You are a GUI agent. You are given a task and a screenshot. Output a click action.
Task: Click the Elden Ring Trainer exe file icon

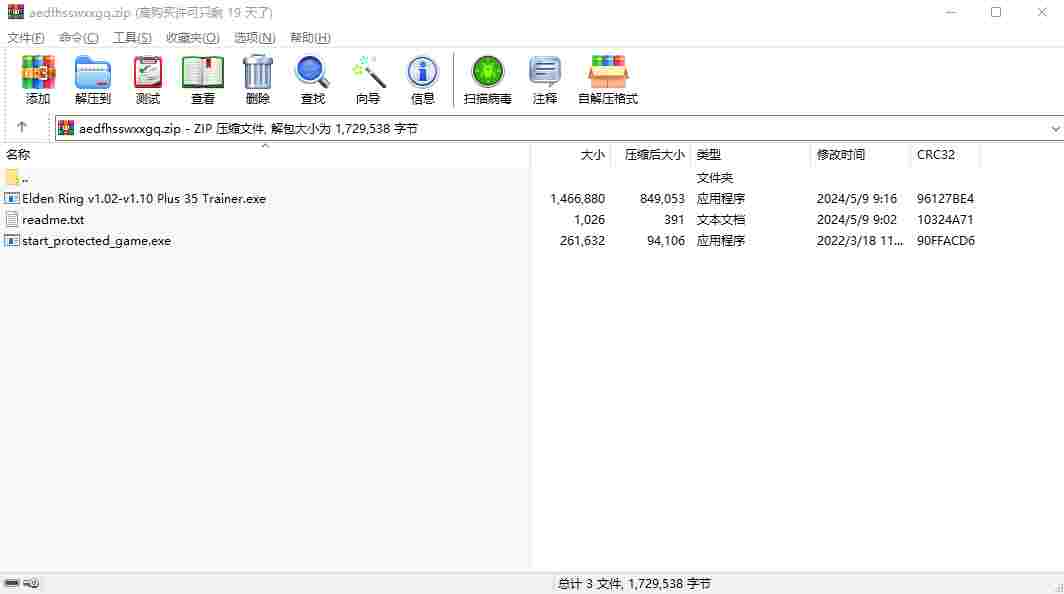pos(12,199)
